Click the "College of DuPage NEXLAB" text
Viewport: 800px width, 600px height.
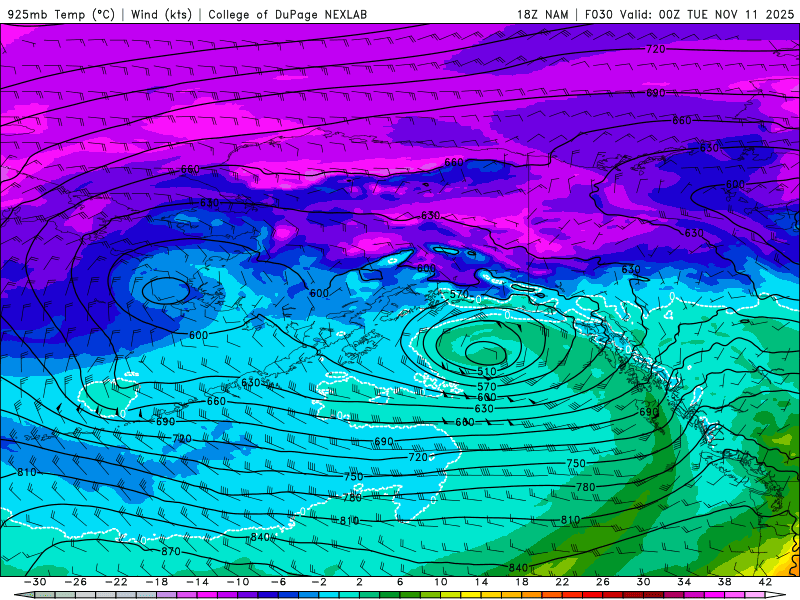pos(287,15)
